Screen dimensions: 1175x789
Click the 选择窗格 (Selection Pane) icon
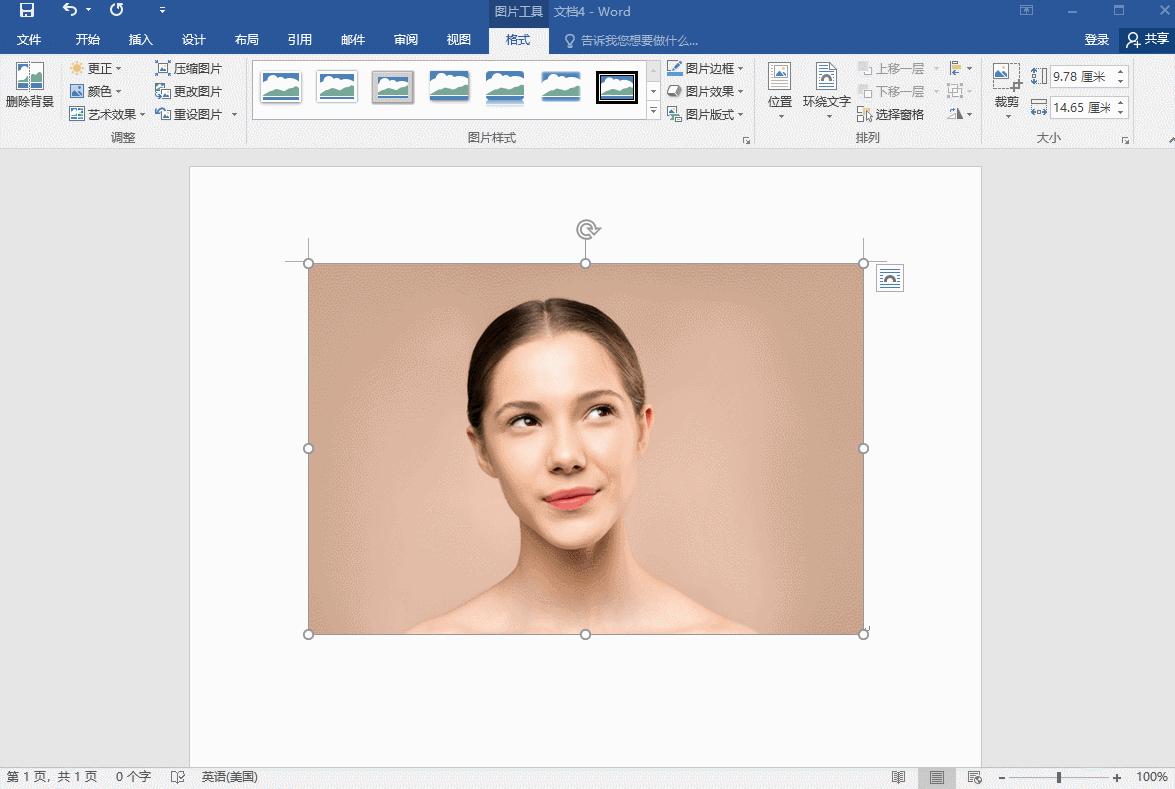pos(888,114)
